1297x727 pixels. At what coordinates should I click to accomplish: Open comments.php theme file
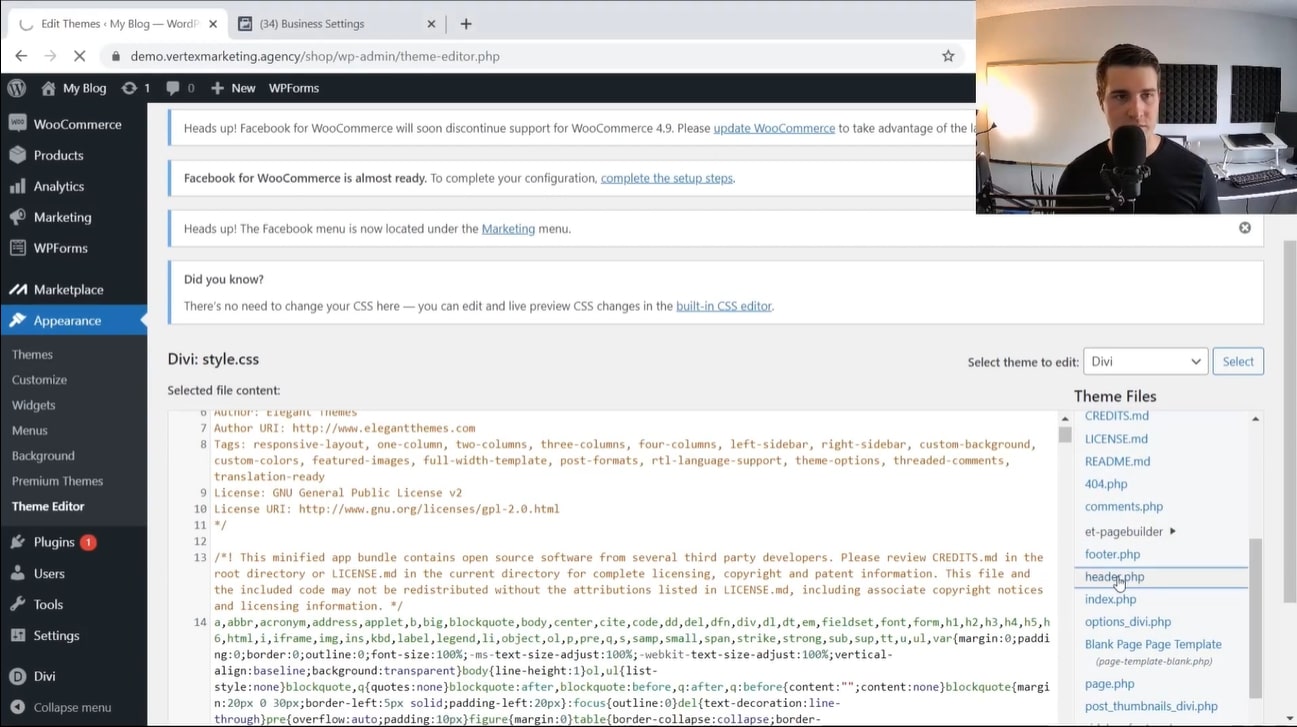pos(1124,506)
